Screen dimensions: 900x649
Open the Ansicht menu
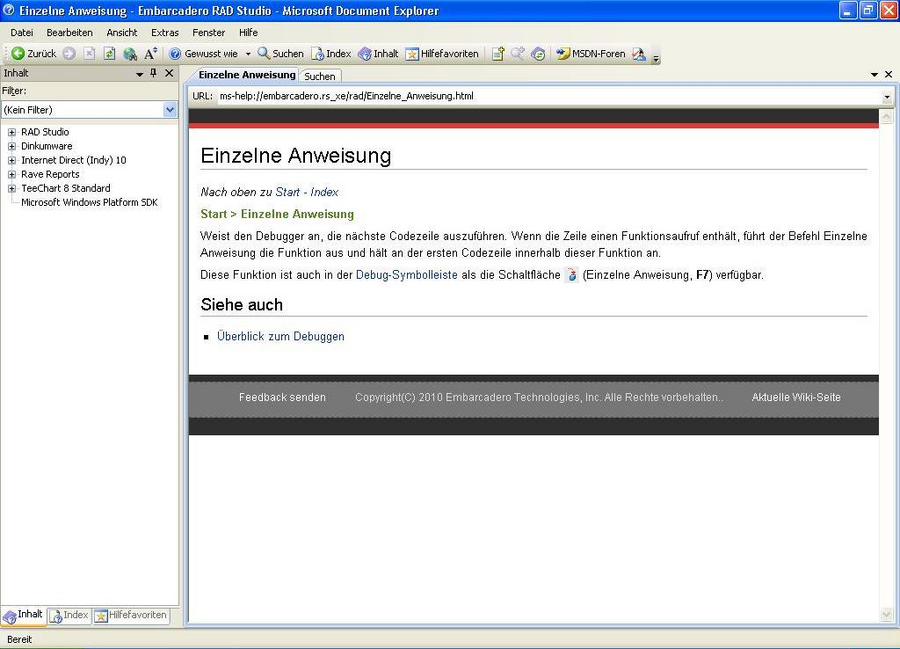(x=122, y=33)
